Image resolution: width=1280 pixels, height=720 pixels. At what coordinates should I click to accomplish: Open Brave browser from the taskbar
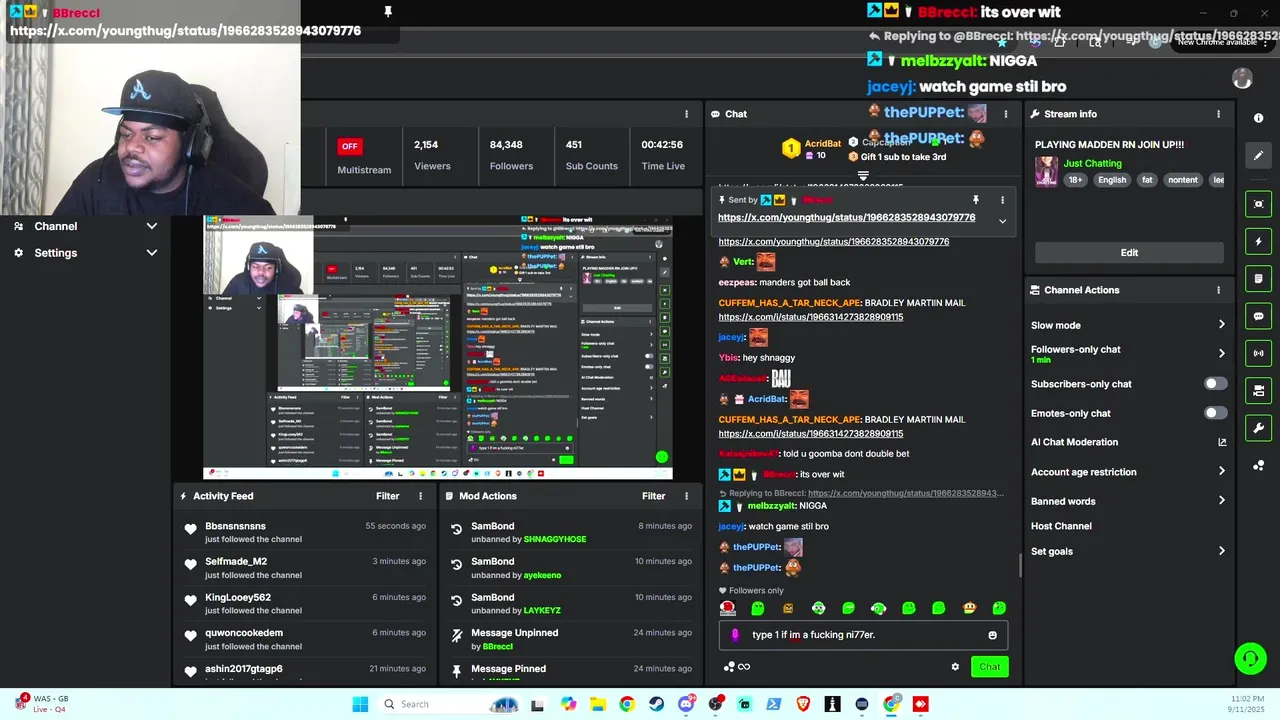803,704
